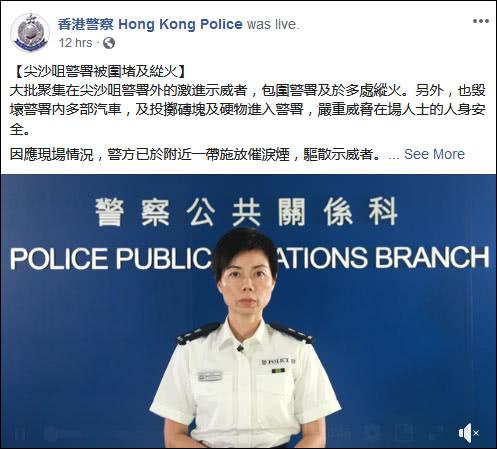Unmute the live video with the speaker icon
The image size is (497, 449).
(x=468, y=433)
